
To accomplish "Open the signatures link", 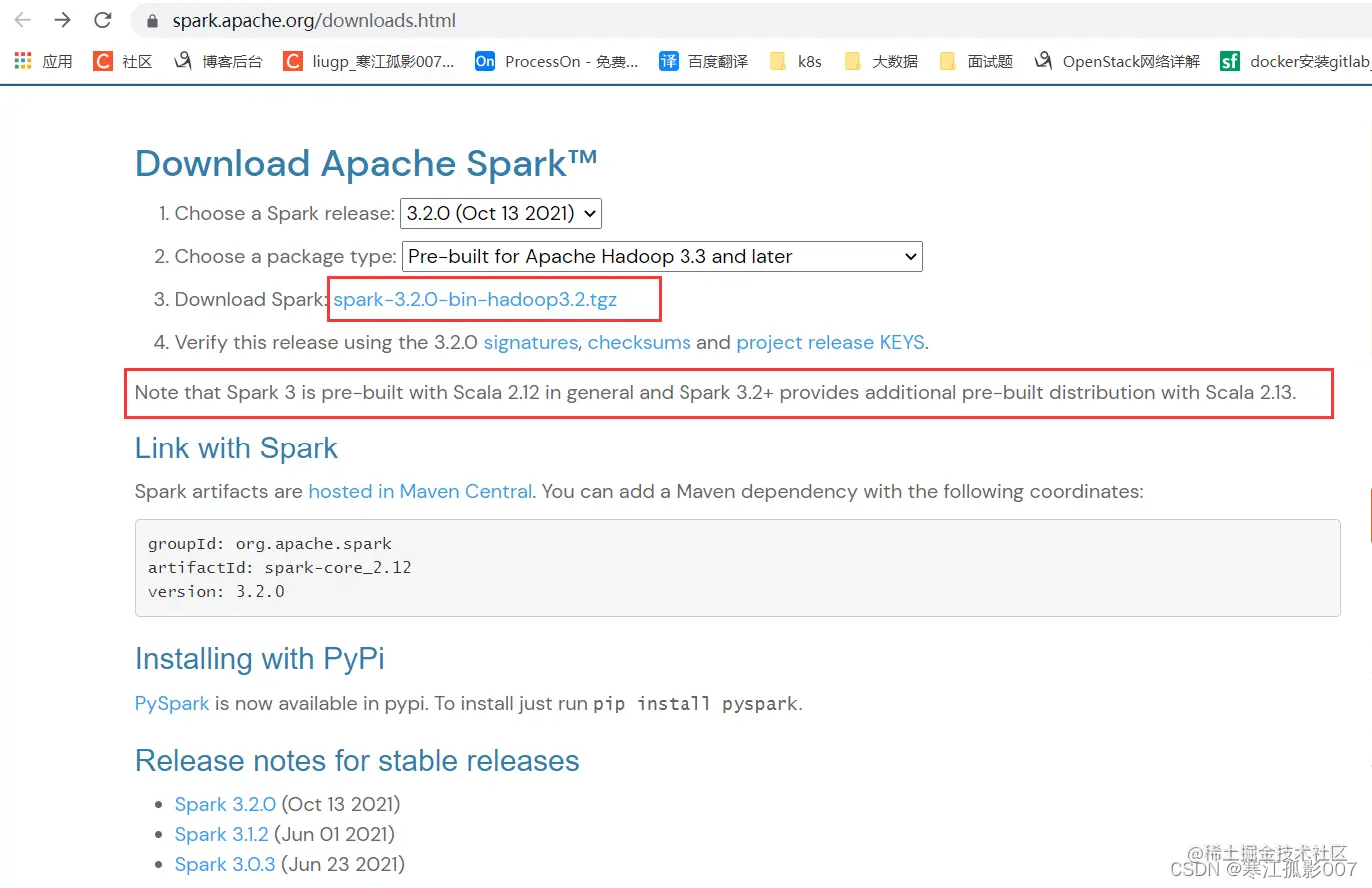I will click(x=531, y=342).
